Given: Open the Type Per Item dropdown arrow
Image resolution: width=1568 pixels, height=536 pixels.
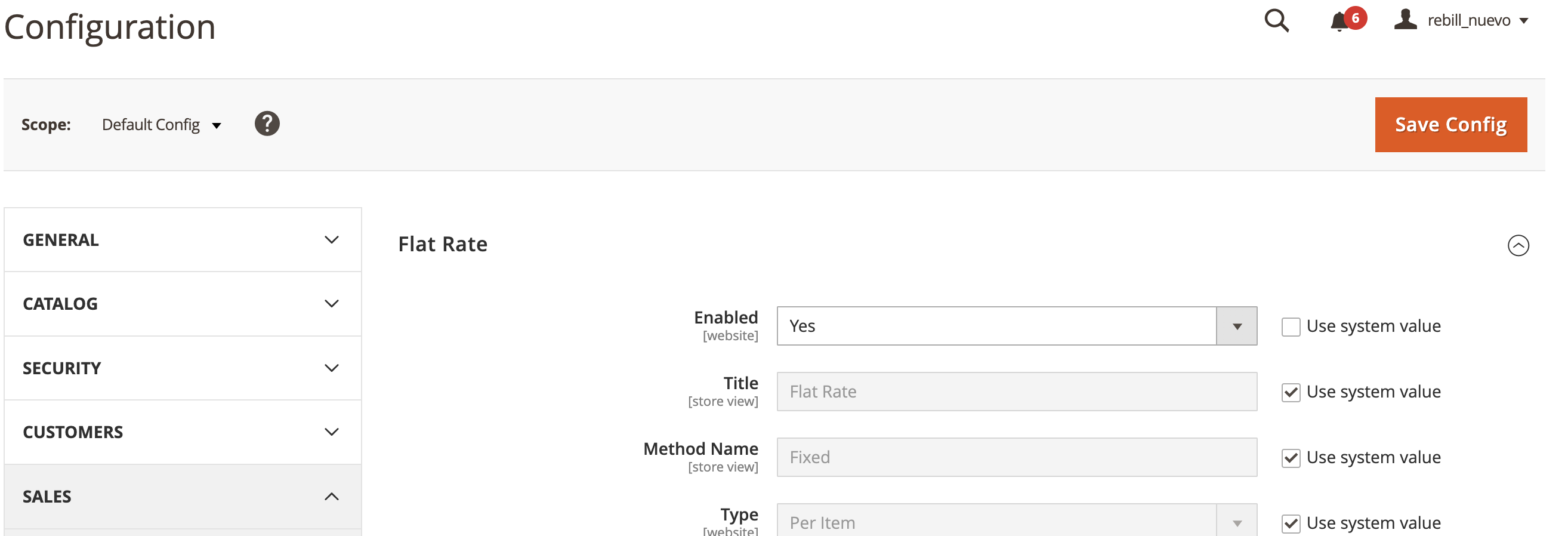Looking at the screenshot, I should (1236, 523).
